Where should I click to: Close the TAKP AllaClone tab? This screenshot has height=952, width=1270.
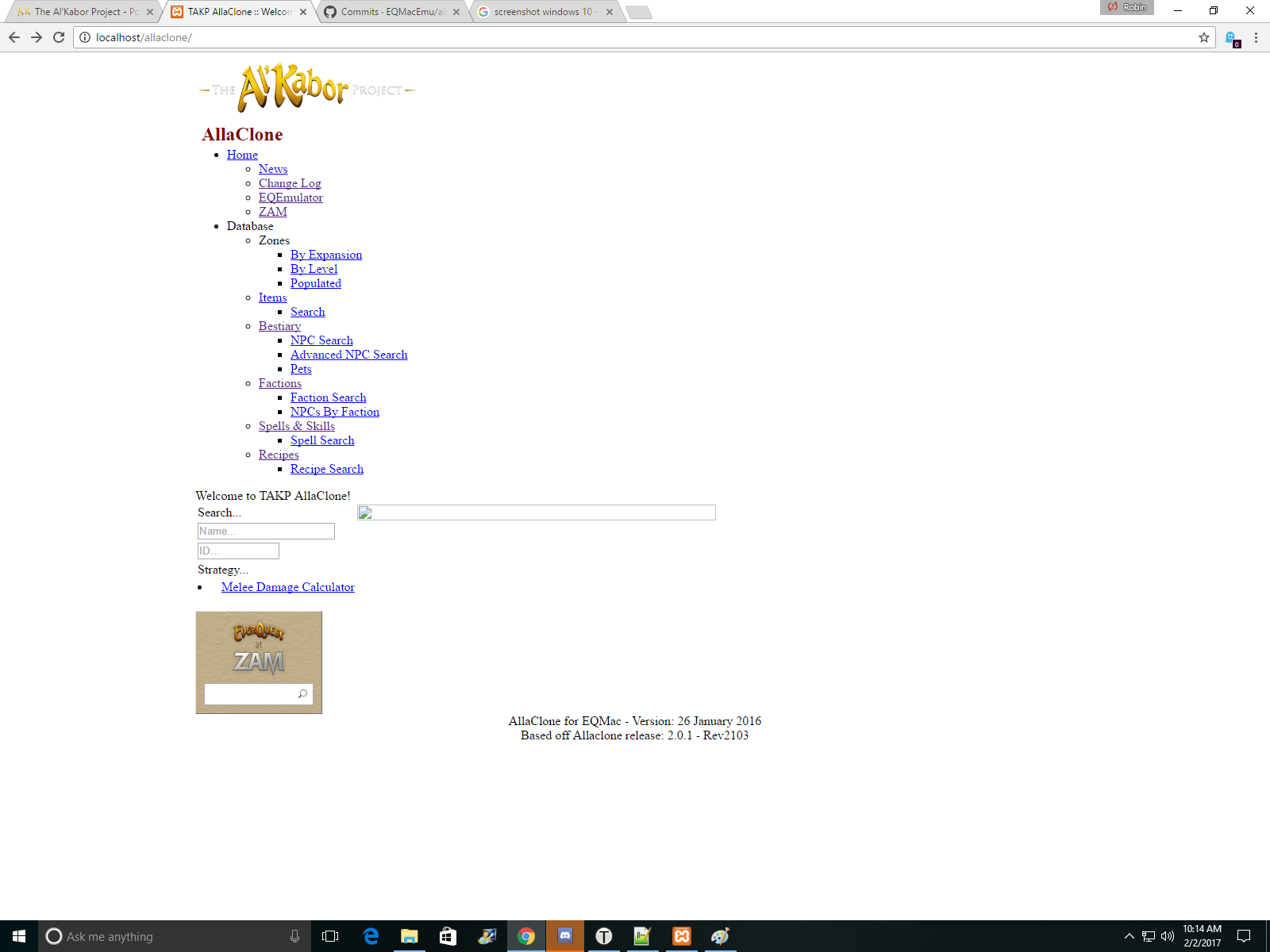coord(303,12)
